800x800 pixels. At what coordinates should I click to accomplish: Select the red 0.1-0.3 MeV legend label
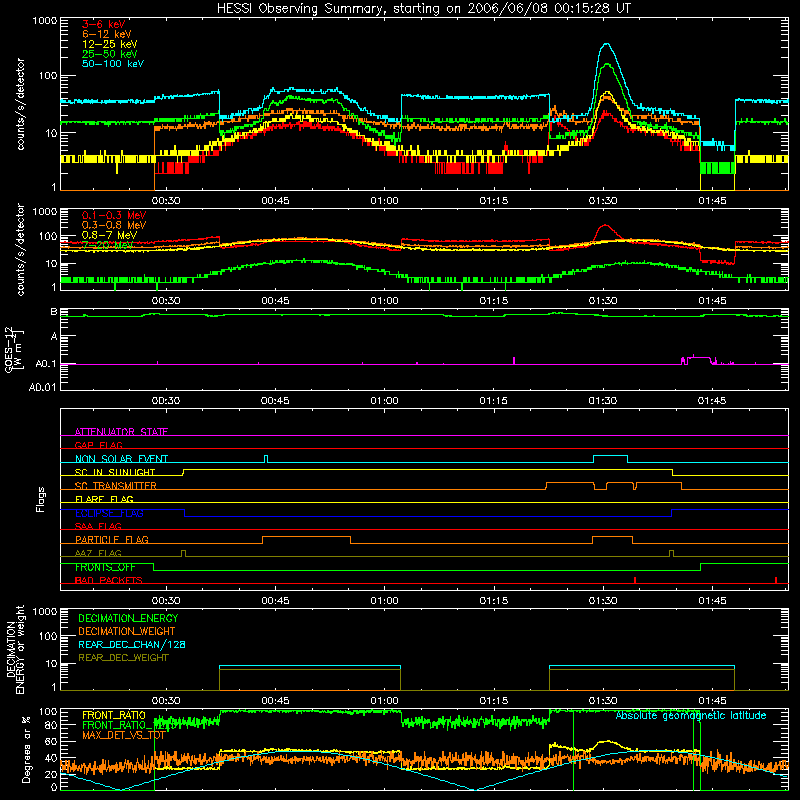click(113, 215)
